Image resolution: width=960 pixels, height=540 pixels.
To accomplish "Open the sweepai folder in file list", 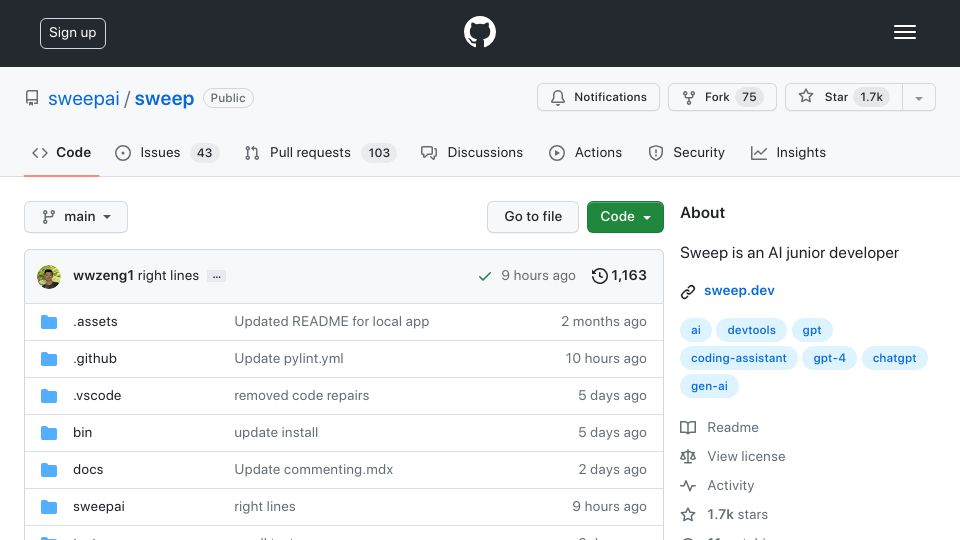I will 99,506.
